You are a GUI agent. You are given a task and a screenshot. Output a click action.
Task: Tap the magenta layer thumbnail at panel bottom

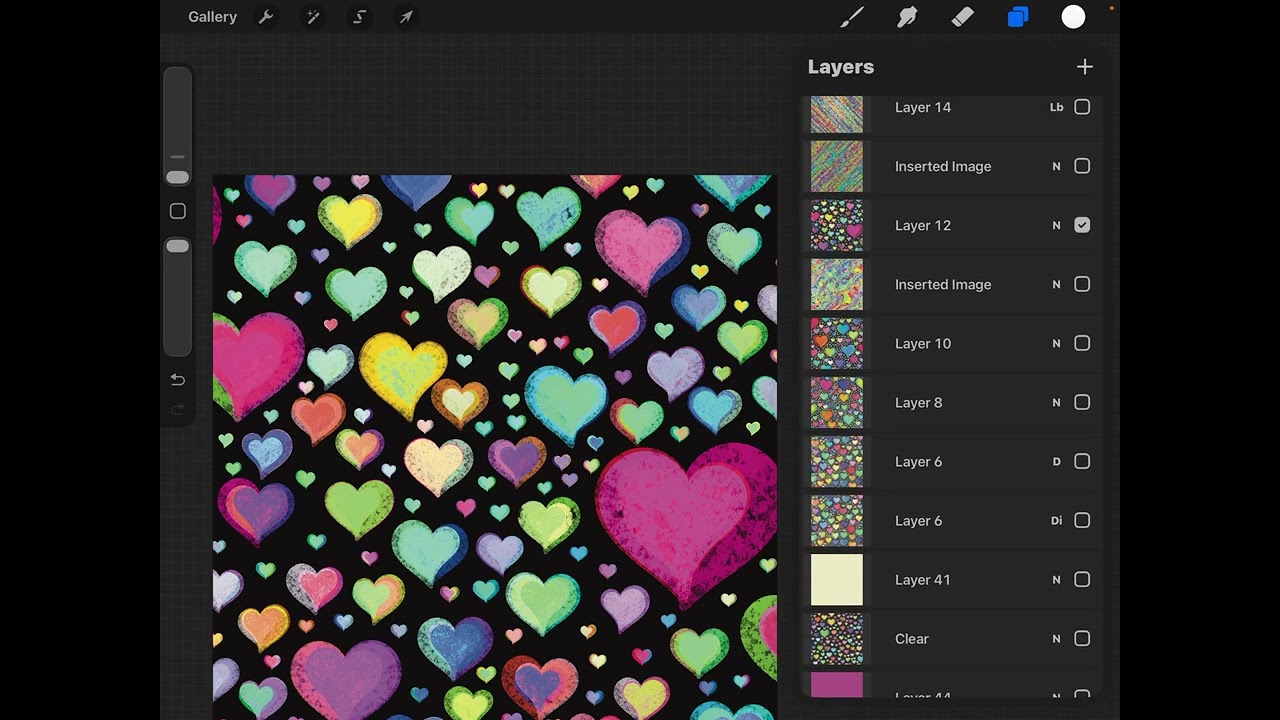[836, 684]
